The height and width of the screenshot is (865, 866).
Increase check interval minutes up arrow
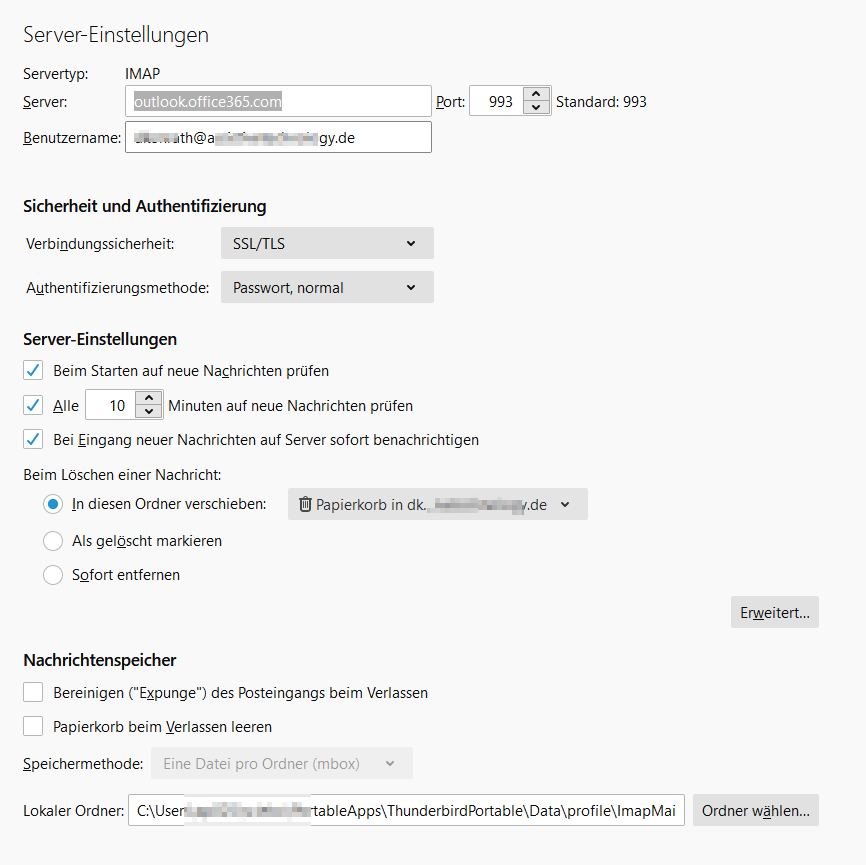(x=149, y=398)
